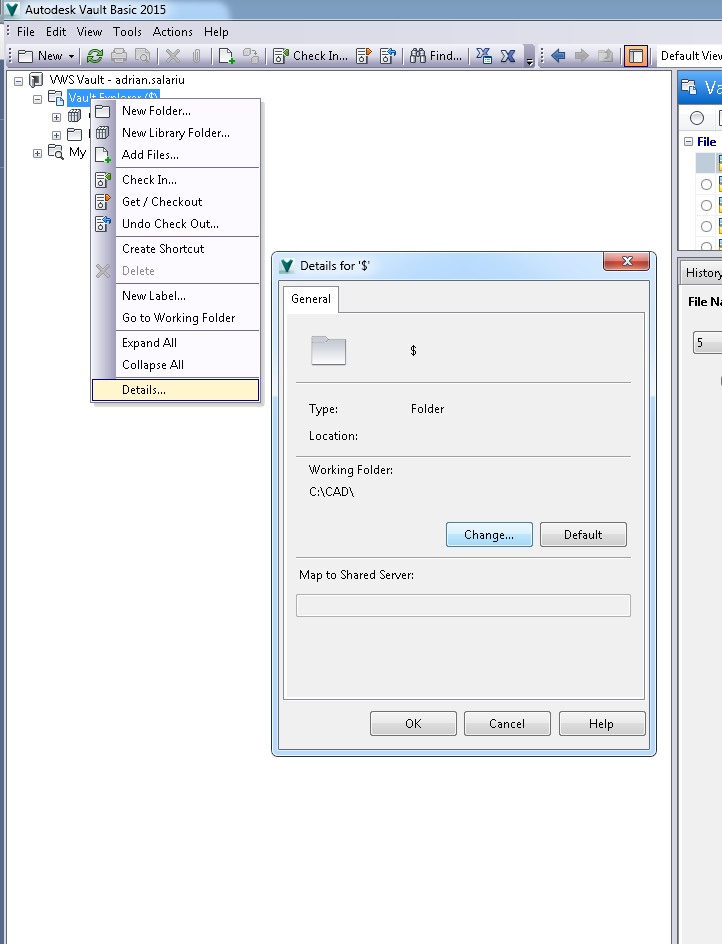Click the Default working folder button
Viewport: 722px width, 944px height.
(x=583, y=535)
